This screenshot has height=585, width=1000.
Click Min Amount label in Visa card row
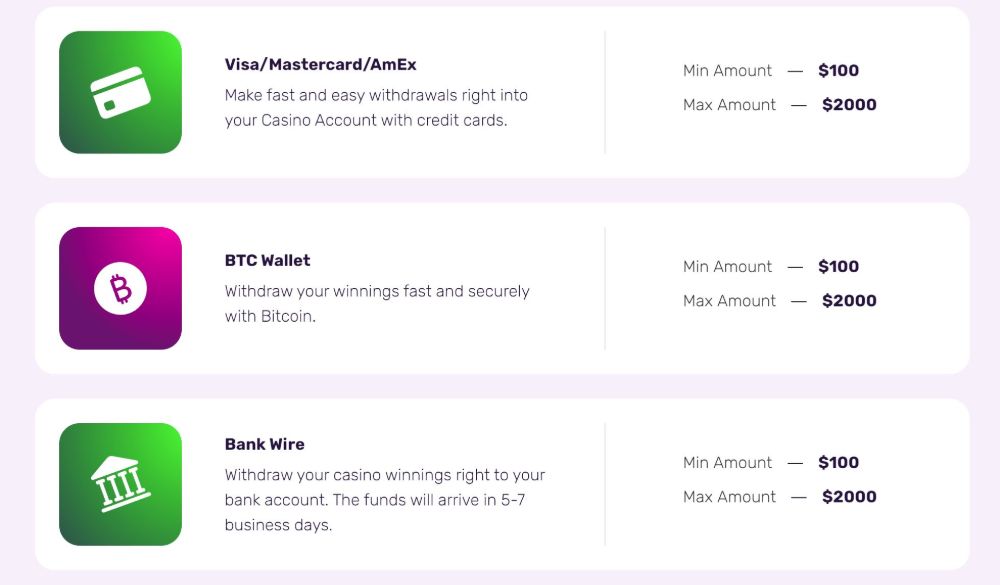tap(727, 70)
